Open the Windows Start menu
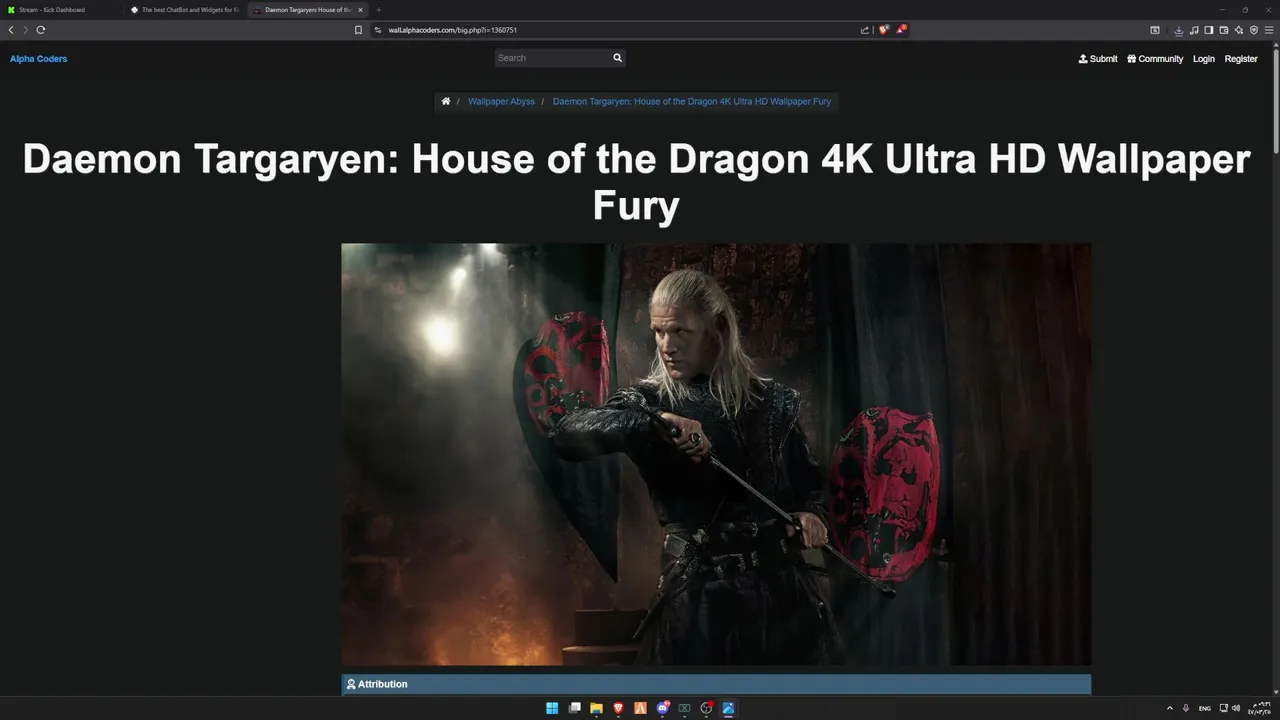Image resolution: width=1280 pixels, height=720 pixels. click(x=552, y=708)
